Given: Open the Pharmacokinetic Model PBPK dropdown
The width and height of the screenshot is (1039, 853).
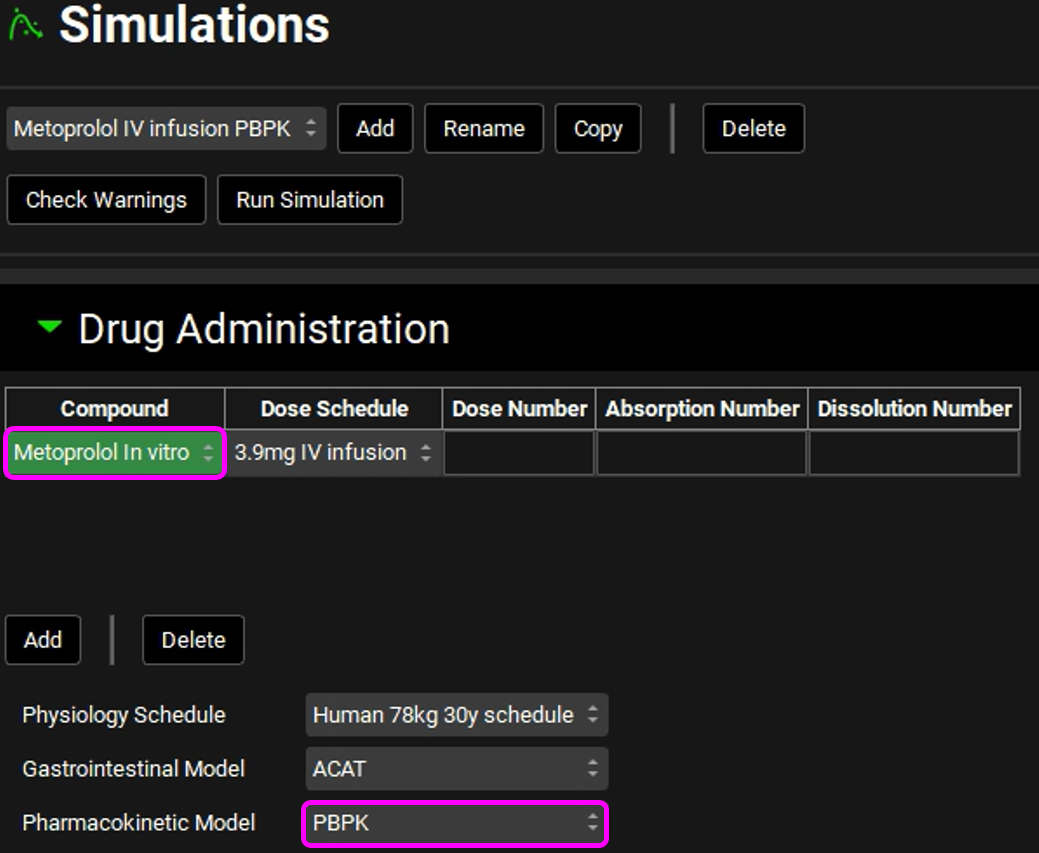Looking at the screenshot, I should coord(456,823).
